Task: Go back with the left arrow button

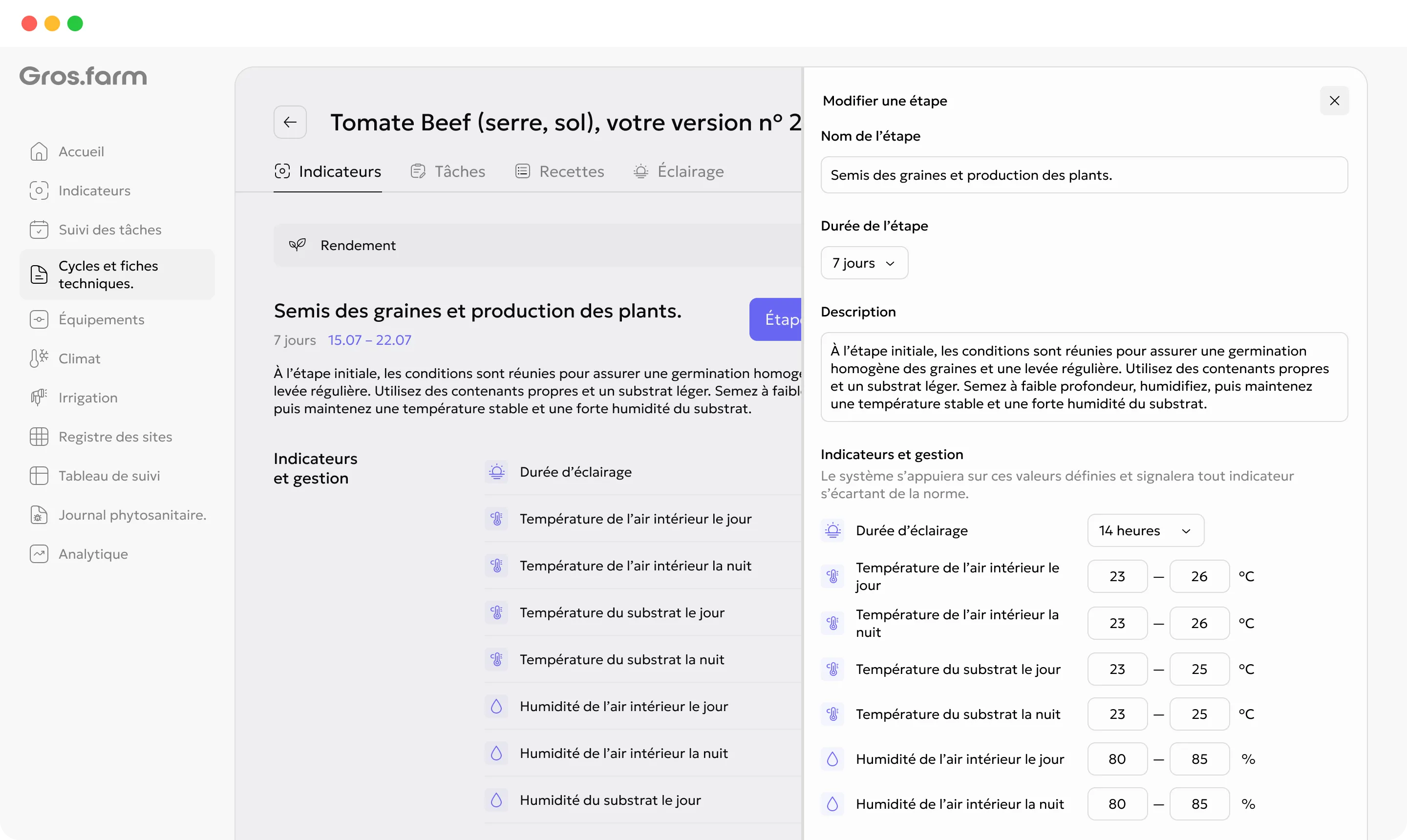Action: 290,122
